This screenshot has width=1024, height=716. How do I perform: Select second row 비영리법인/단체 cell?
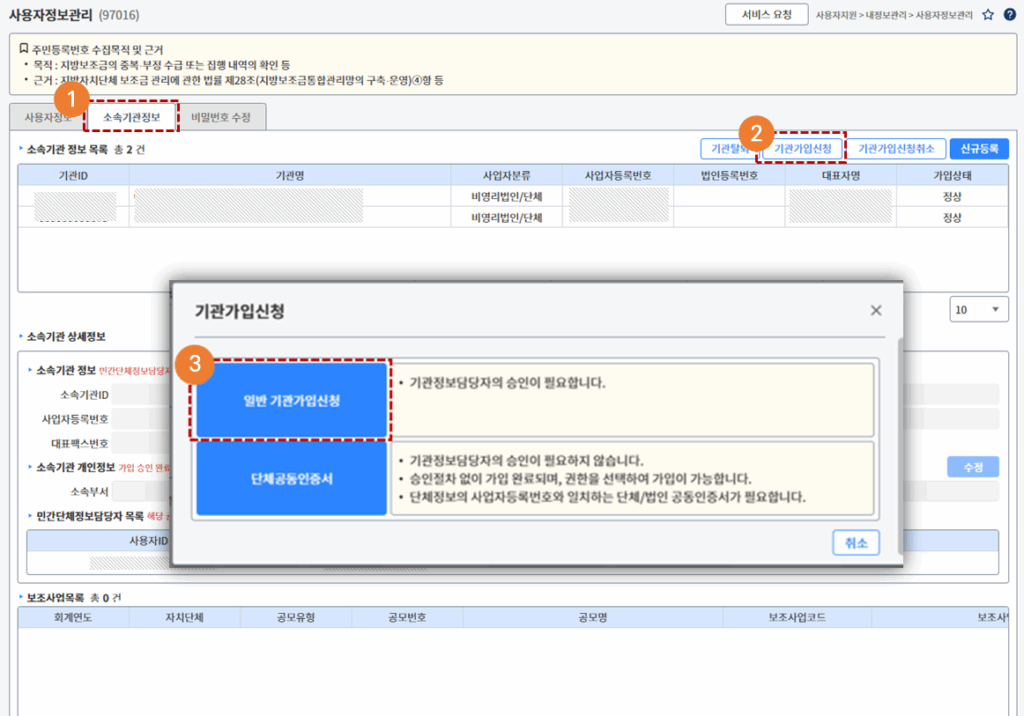click(507, 218)
